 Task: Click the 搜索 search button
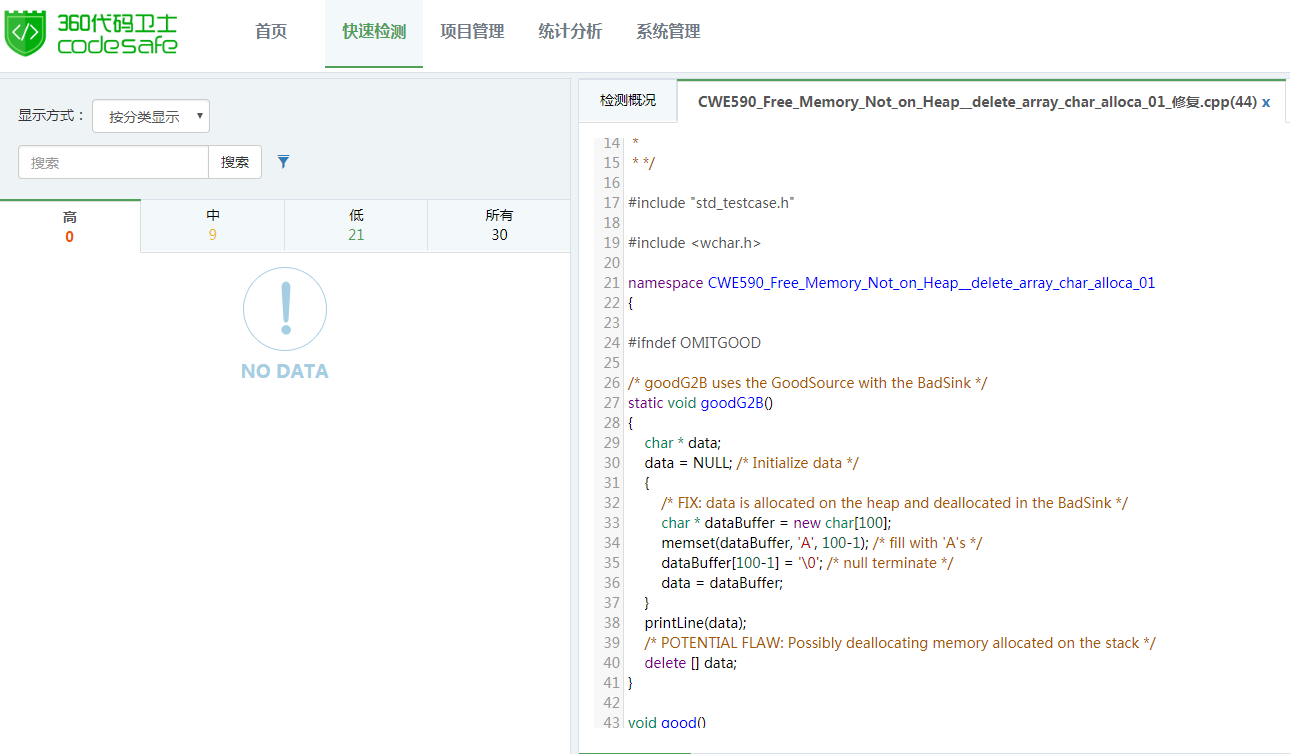(235, 162)
